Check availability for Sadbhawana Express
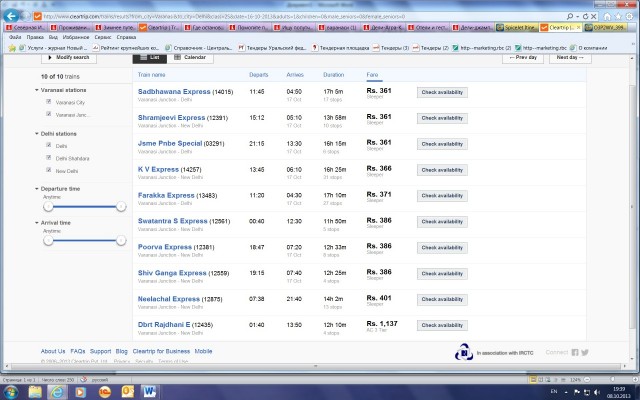The image size is (640, 400). click(441, 92)
